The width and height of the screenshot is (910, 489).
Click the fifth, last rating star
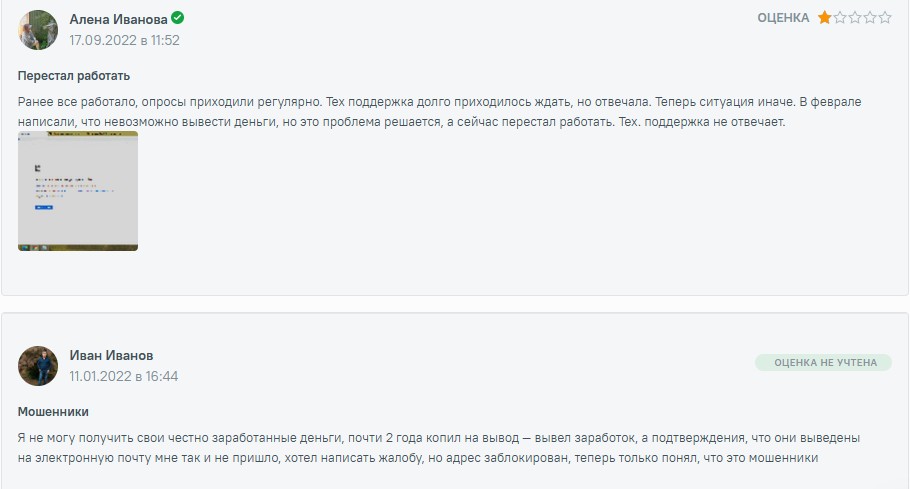(x=885, y=18)
